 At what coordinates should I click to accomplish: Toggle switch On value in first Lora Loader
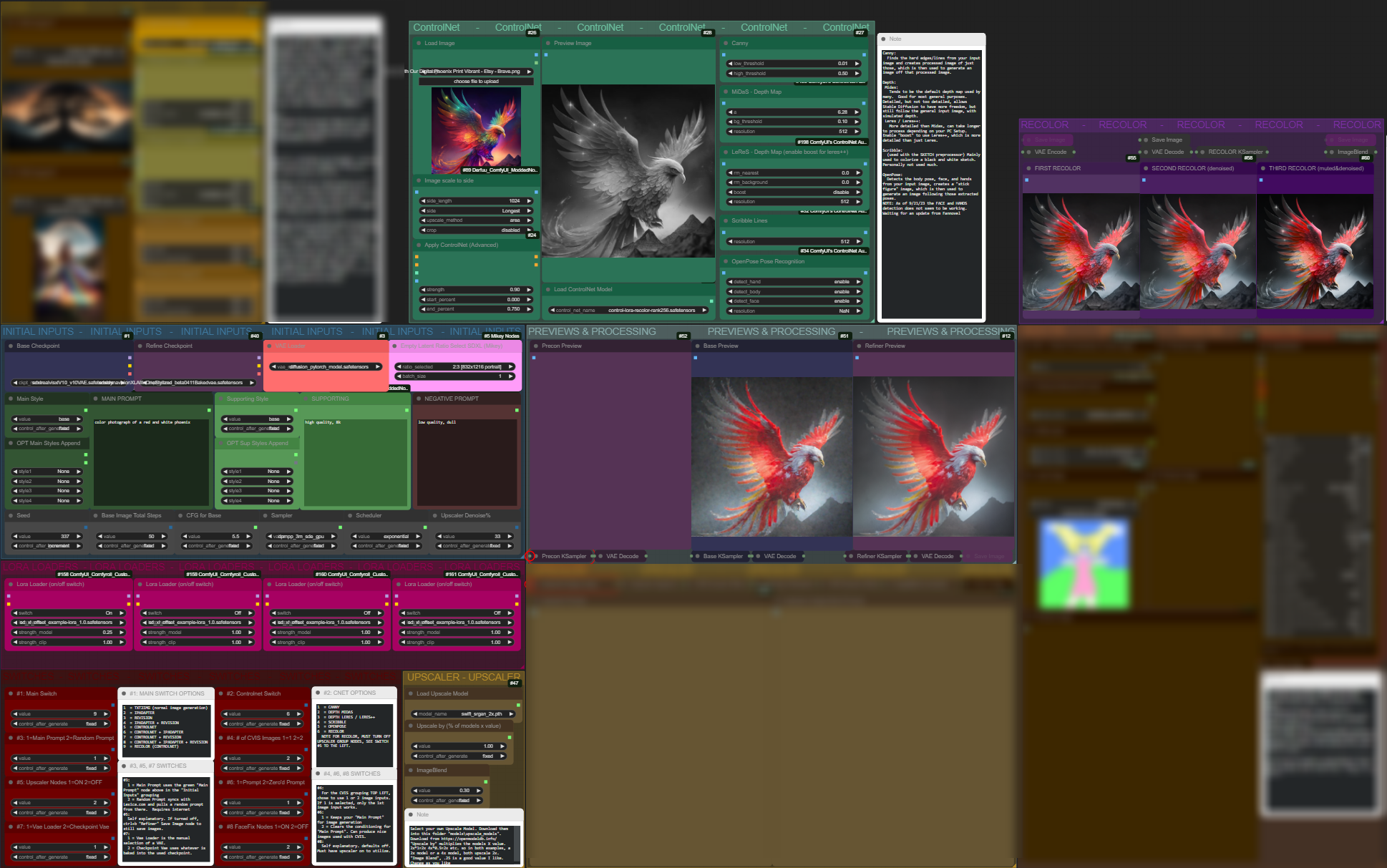click(68, 613)
